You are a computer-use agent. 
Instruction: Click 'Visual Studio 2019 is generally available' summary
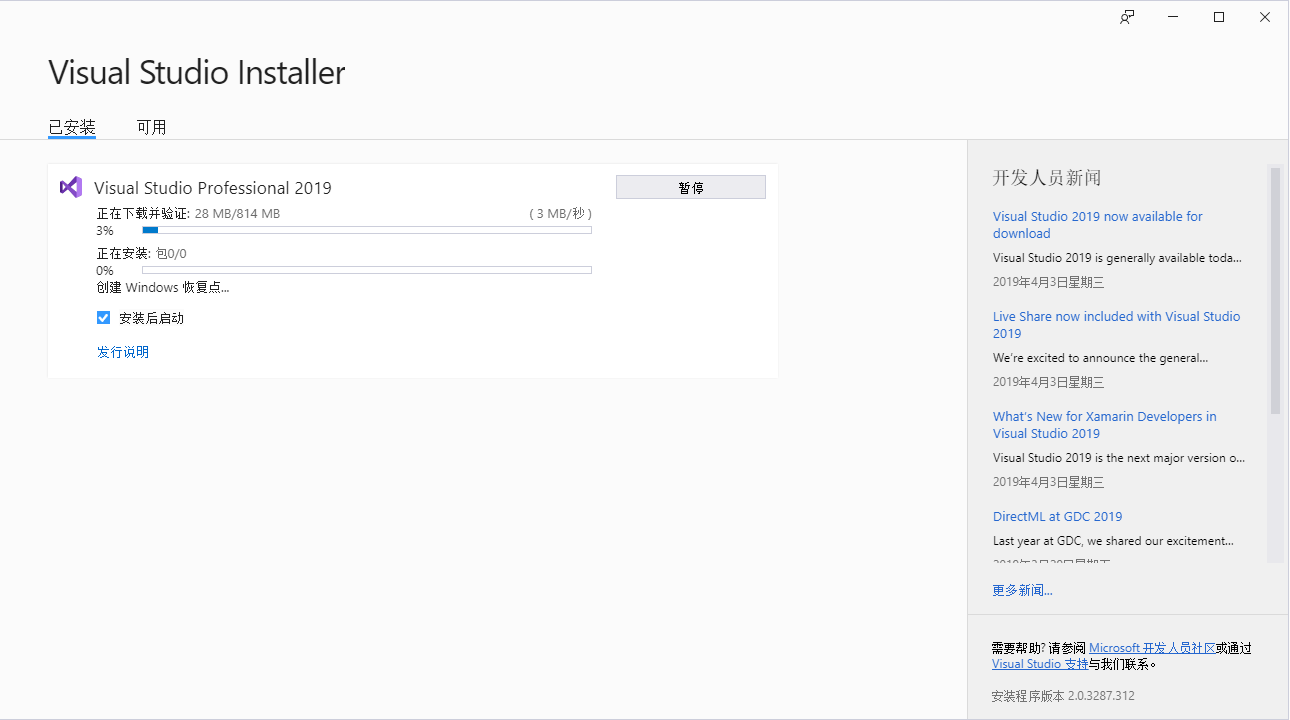click(1118, 258)
